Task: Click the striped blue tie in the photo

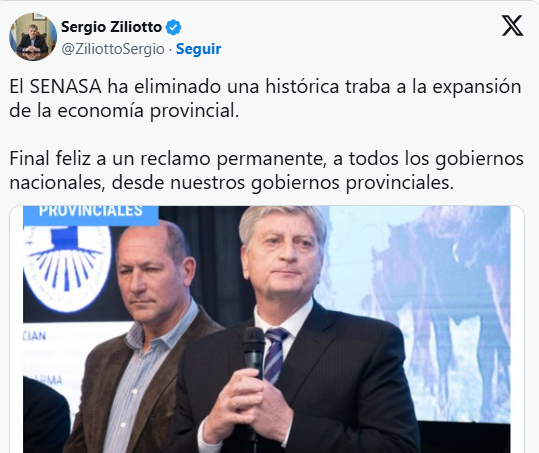Action: 275,354
